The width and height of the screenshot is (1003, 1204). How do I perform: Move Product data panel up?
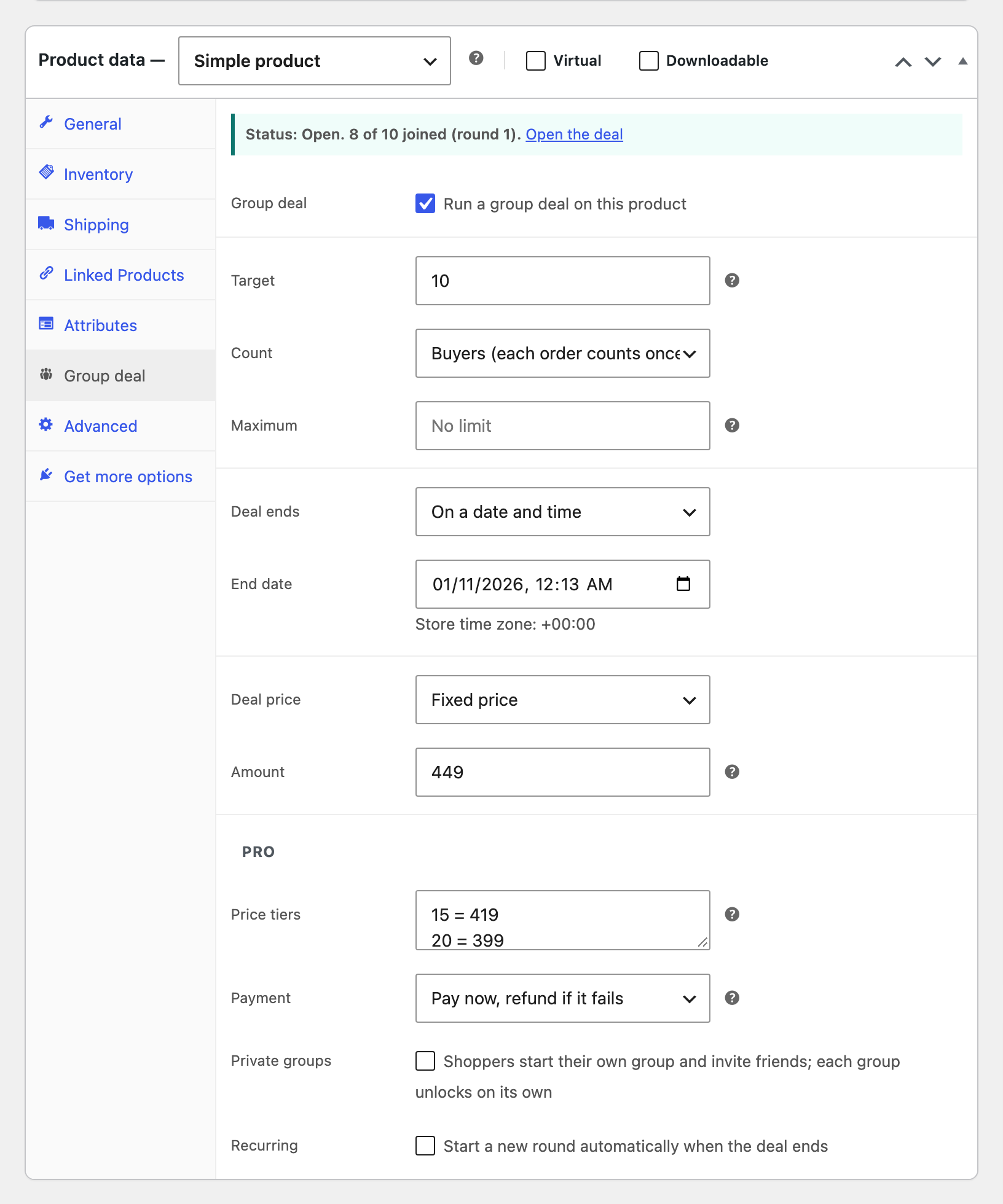[x=903, y=61]
